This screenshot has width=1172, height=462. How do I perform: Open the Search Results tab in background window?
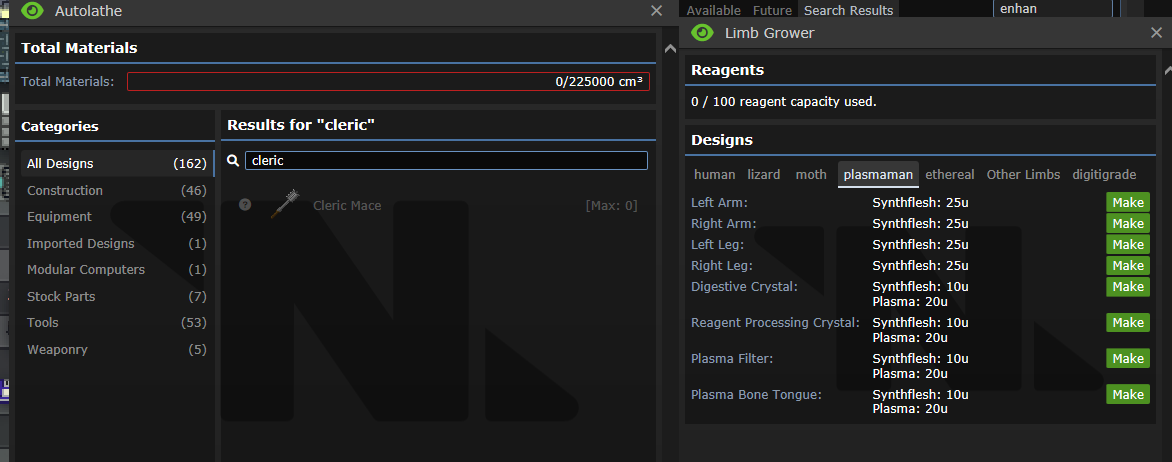pos(848,10)
